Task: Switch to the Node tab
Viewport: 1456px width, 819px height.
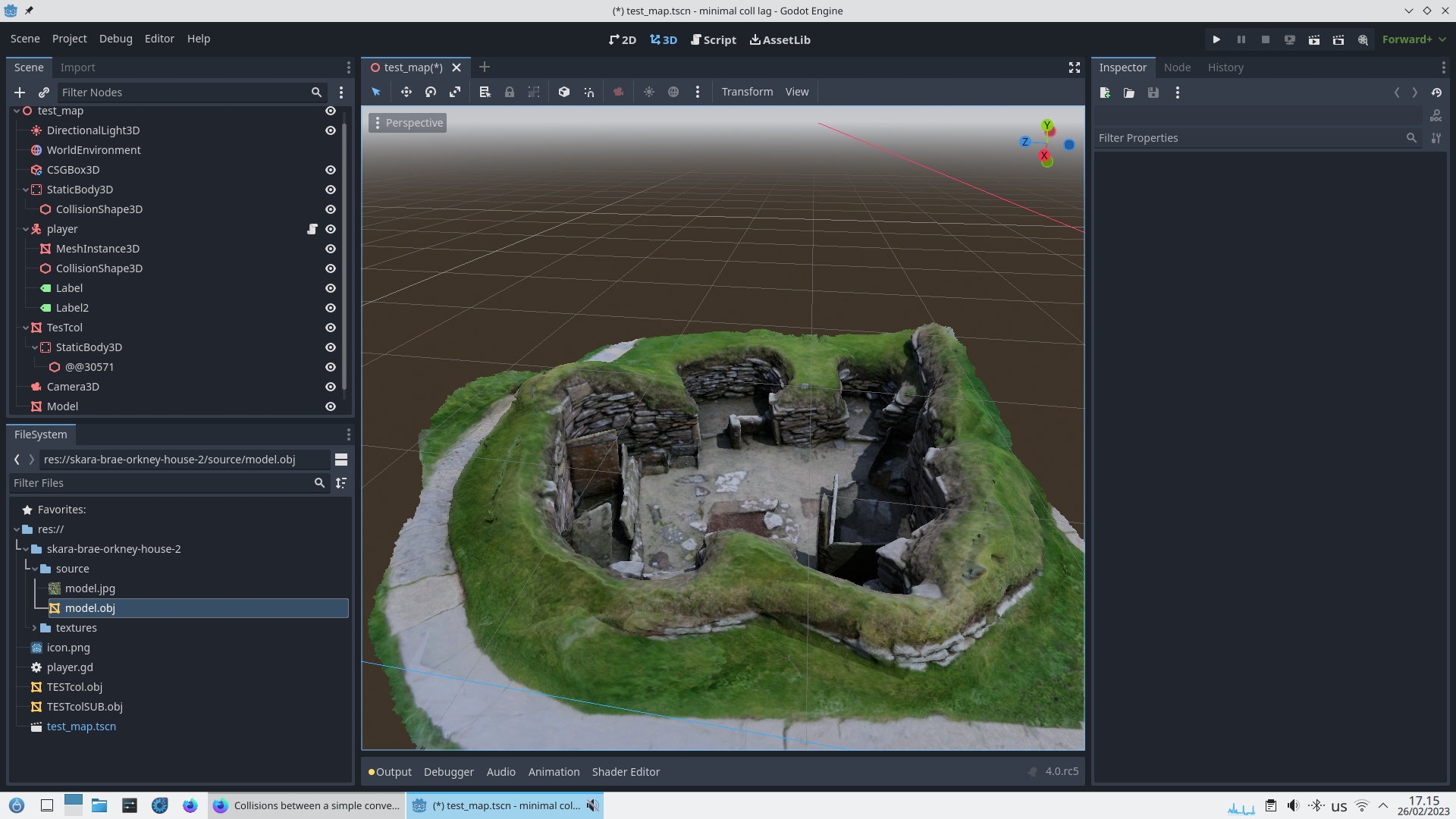Action: pyautogui.click(x=1176, y=67)
